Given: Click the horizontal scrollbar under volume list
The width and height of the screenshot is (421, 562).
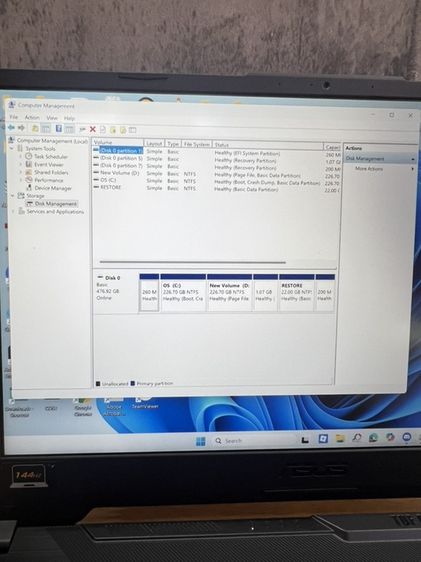Looking at the screenshot, I should click(192, 262).
